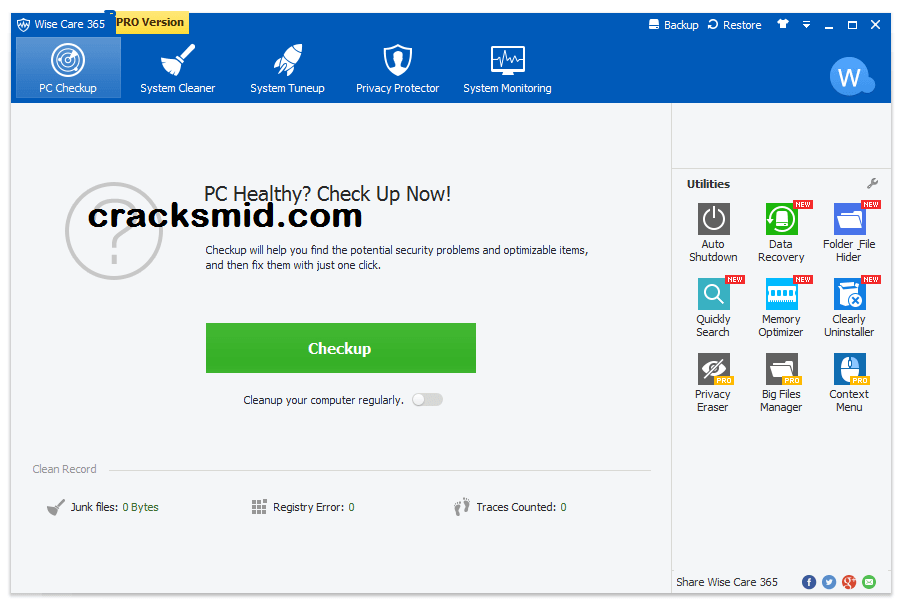
Task: Click the Restore button in title bar
Action: (x=734, y=25)
